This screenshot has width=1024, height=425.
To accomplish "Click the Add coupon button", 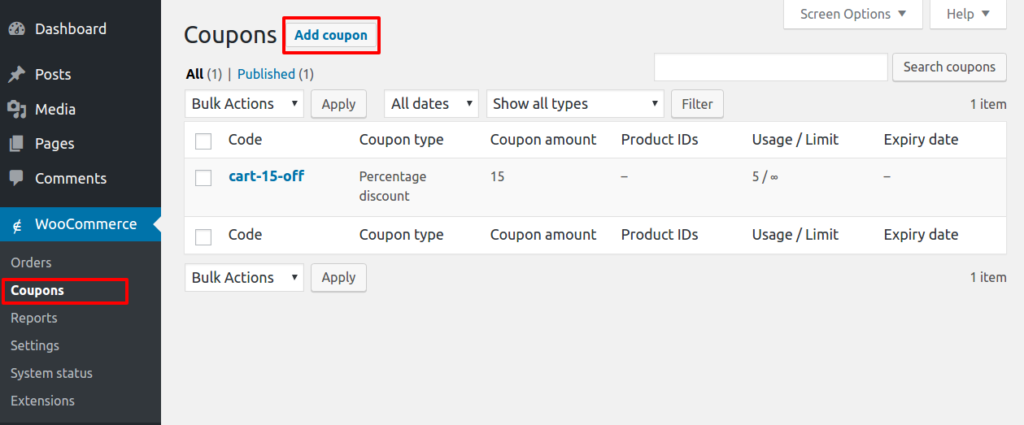I will 330,35.
